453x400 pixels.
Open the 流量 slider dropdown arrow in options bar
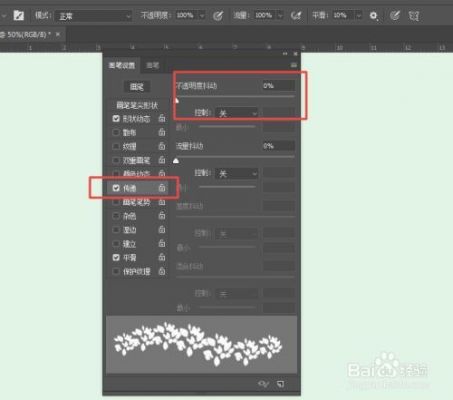pyautogui.click(x=280, y=16)
